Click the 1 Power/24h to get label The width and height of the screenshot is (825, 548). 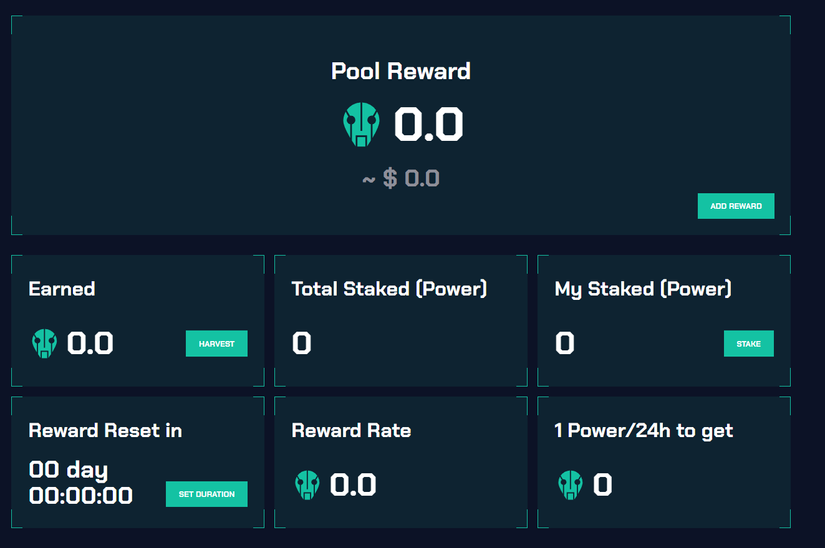643,431
